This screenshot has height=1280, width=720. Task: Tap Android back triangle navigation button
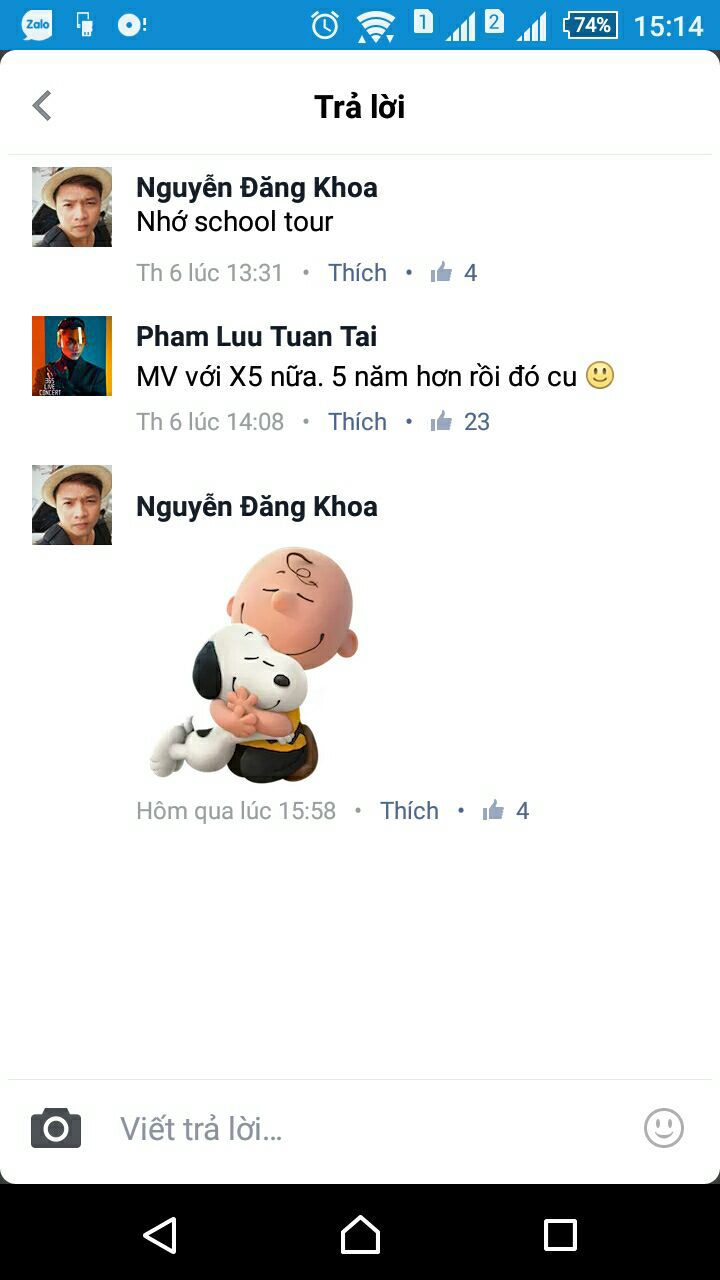tap(160, 1234)
